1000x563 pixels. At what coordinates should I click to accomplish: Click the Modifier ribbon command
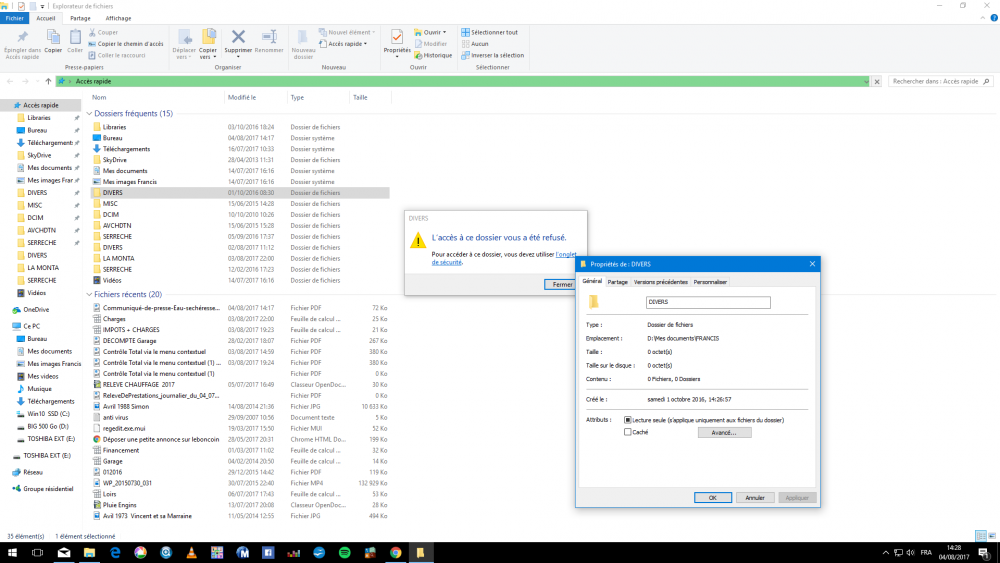click(430, 43)
